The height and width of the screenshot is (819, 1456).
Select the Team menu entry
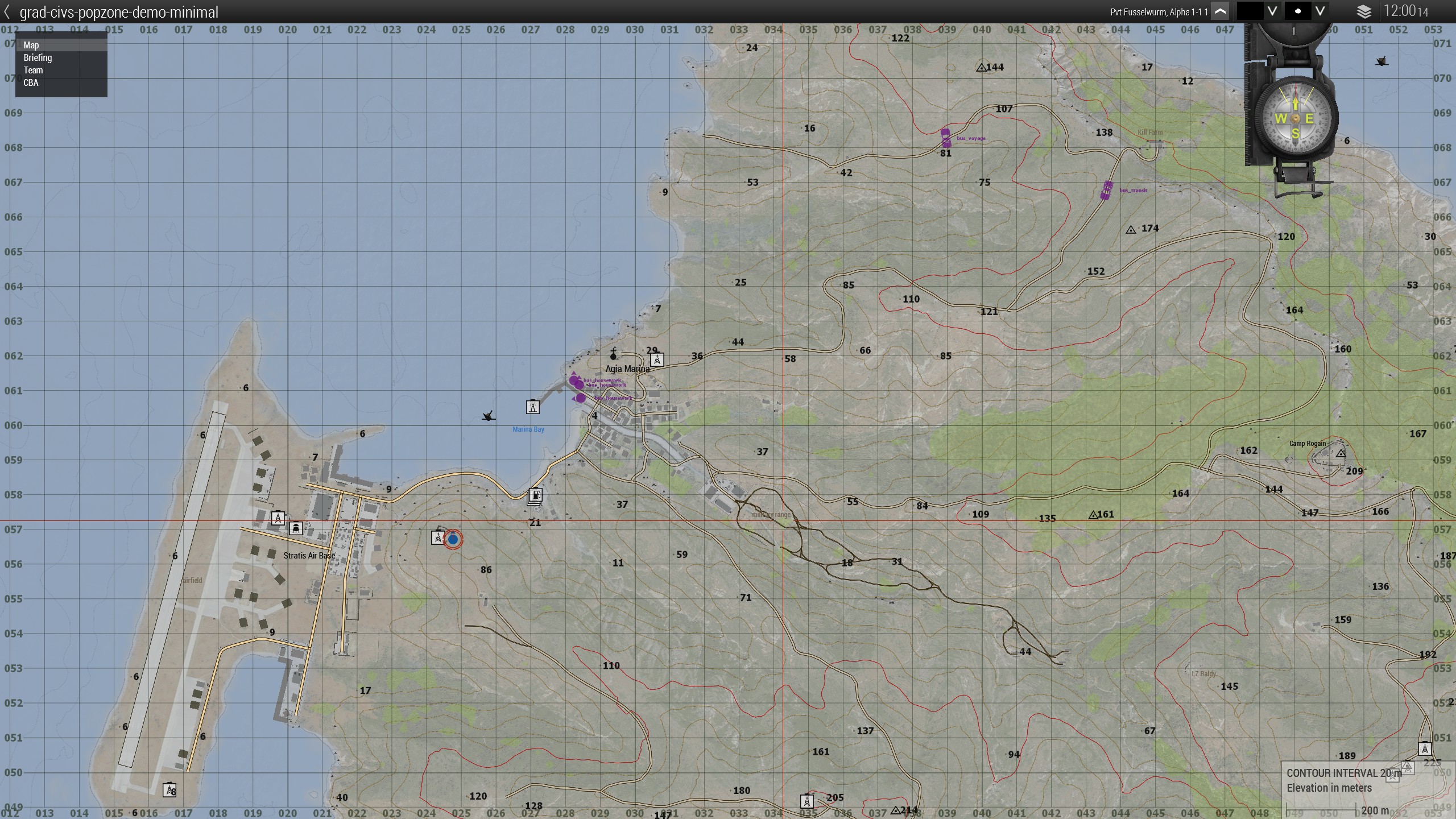33,70
